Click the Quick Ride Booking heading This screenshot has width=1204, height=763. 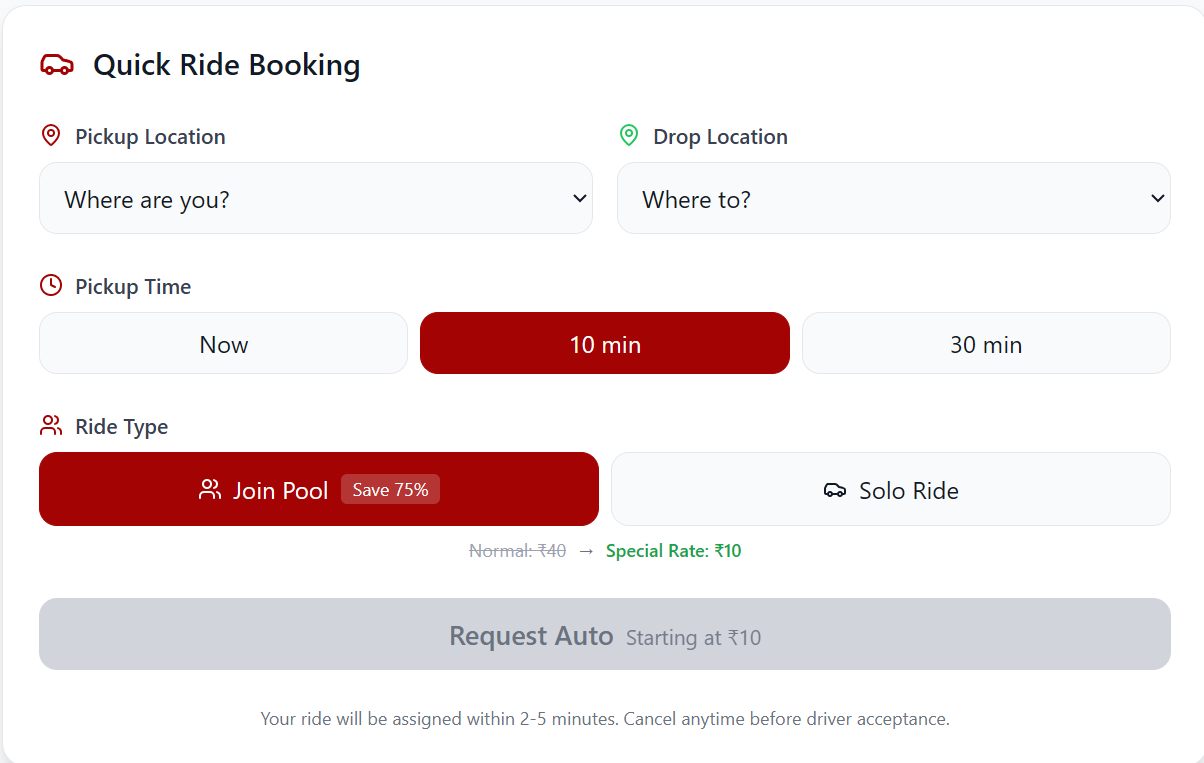(x=227, y=65)
